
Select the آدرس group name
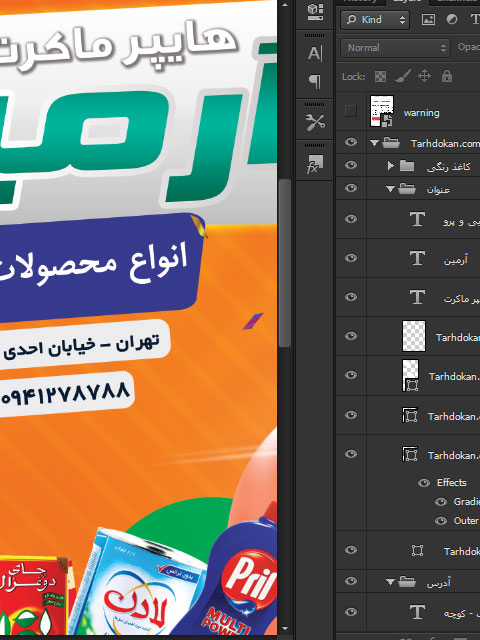(438, 583)
